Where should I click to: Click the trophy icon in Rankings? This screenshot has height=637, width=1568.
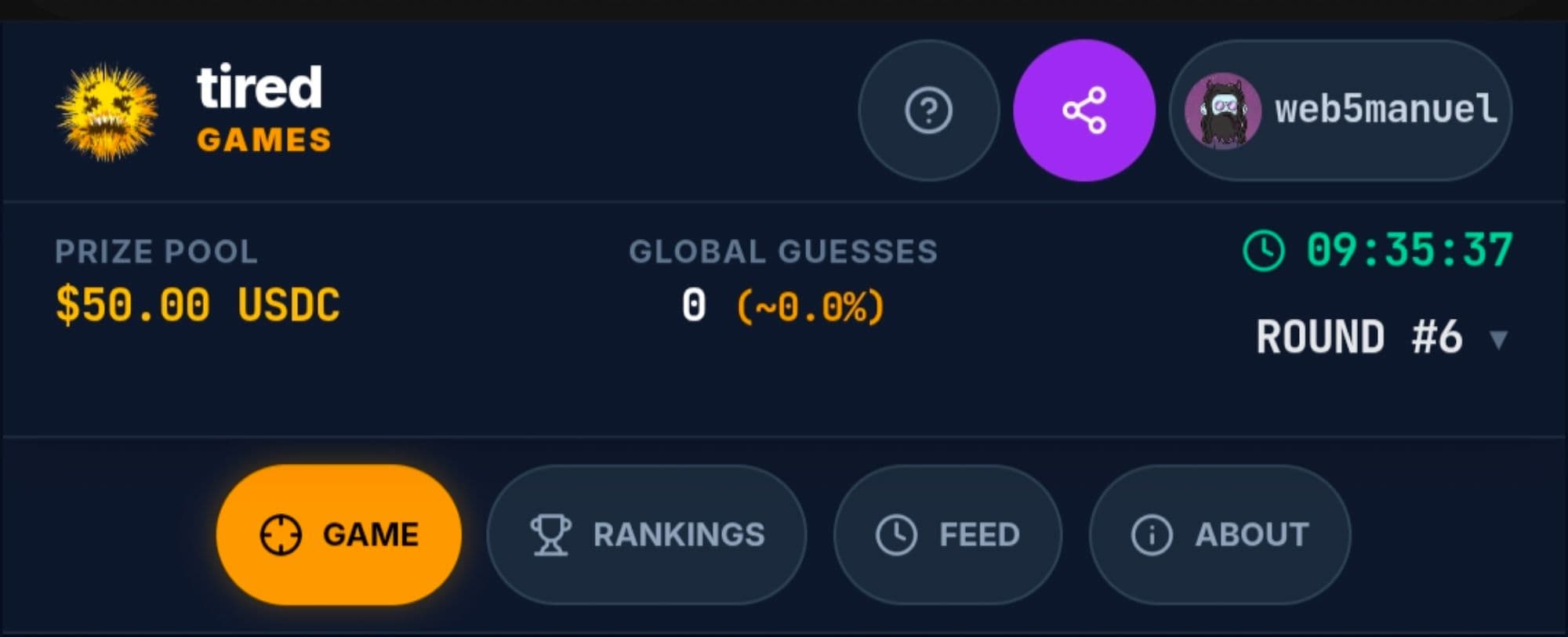(550, 535)
